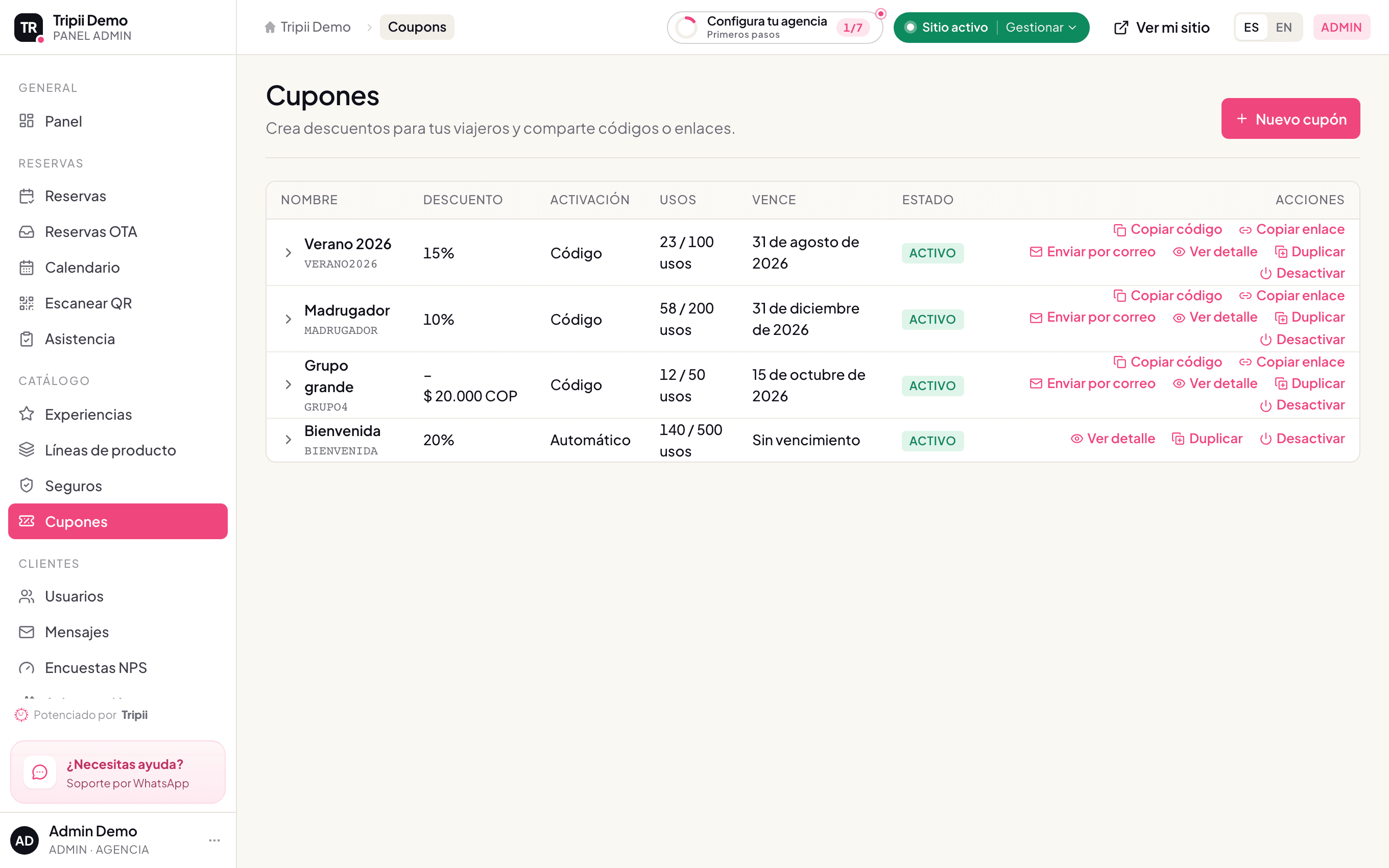Image resolution: width=1389 pixels, height=868 pixels.
Task: Copy link for Madrugador coupon
Action: point(1291,296)
